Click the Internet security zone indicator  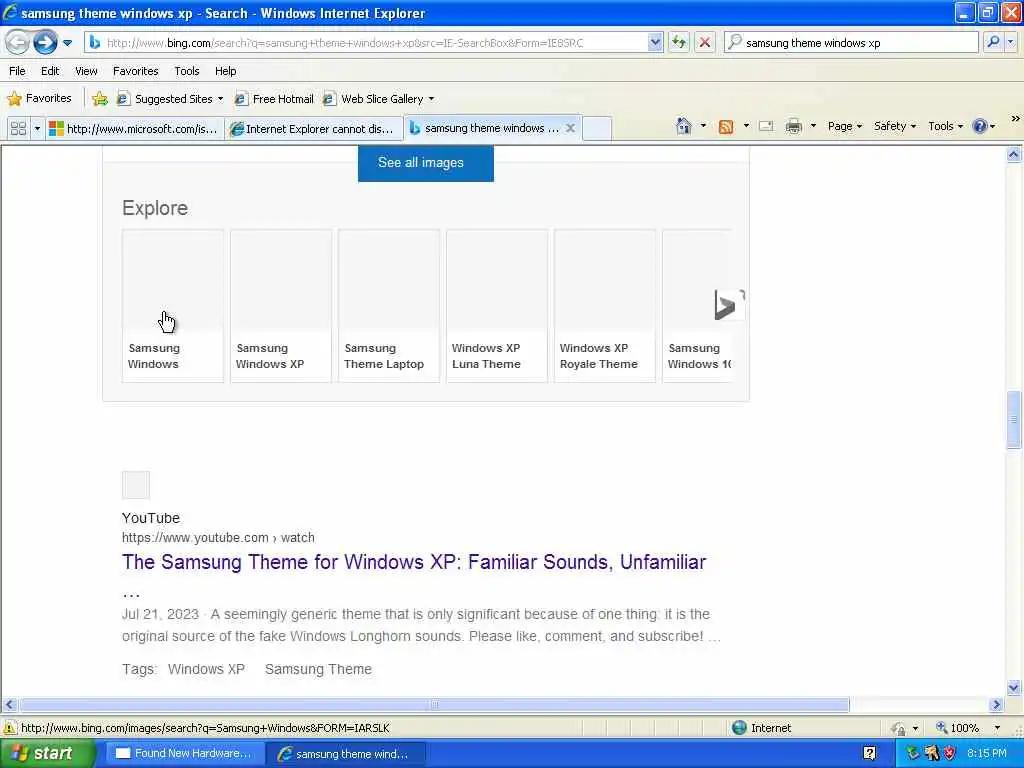point(761,728)
